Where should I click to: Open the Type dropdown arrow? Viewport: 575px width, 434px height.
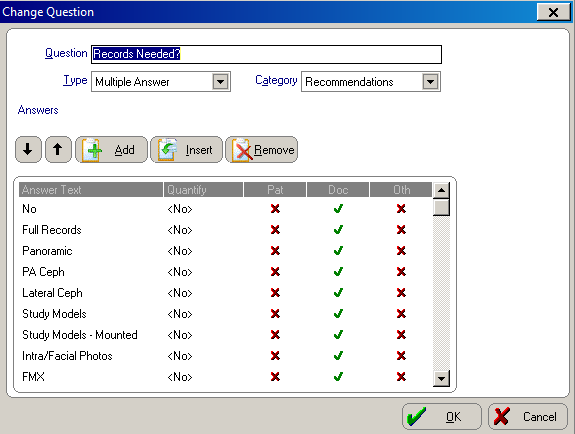(220, 81)
